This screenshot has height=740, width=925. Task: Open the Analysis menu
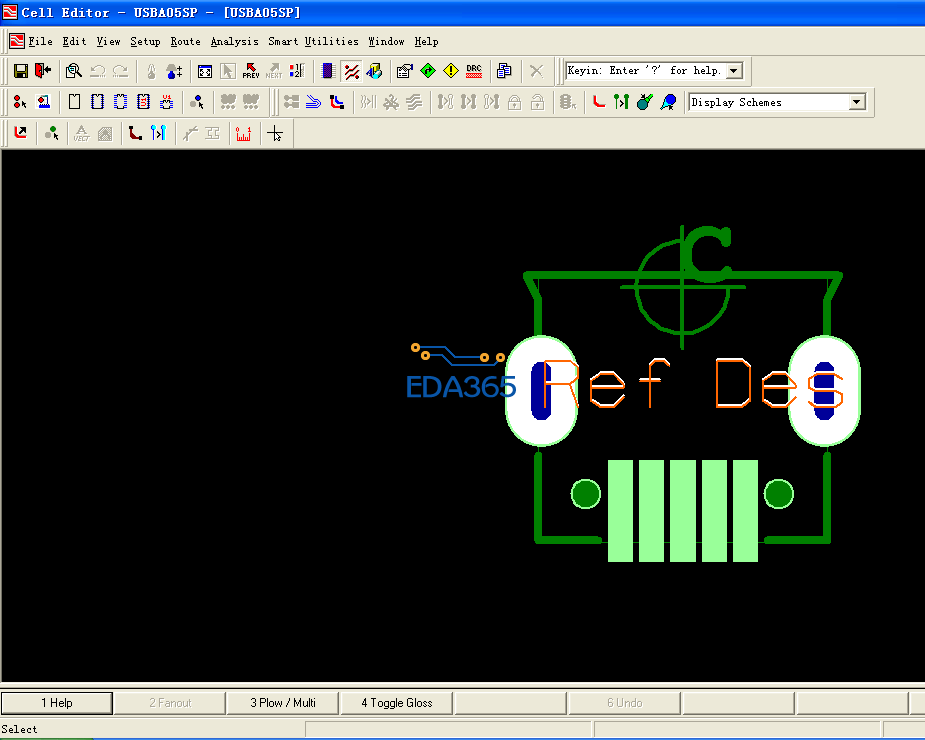[x=234, y=42]
